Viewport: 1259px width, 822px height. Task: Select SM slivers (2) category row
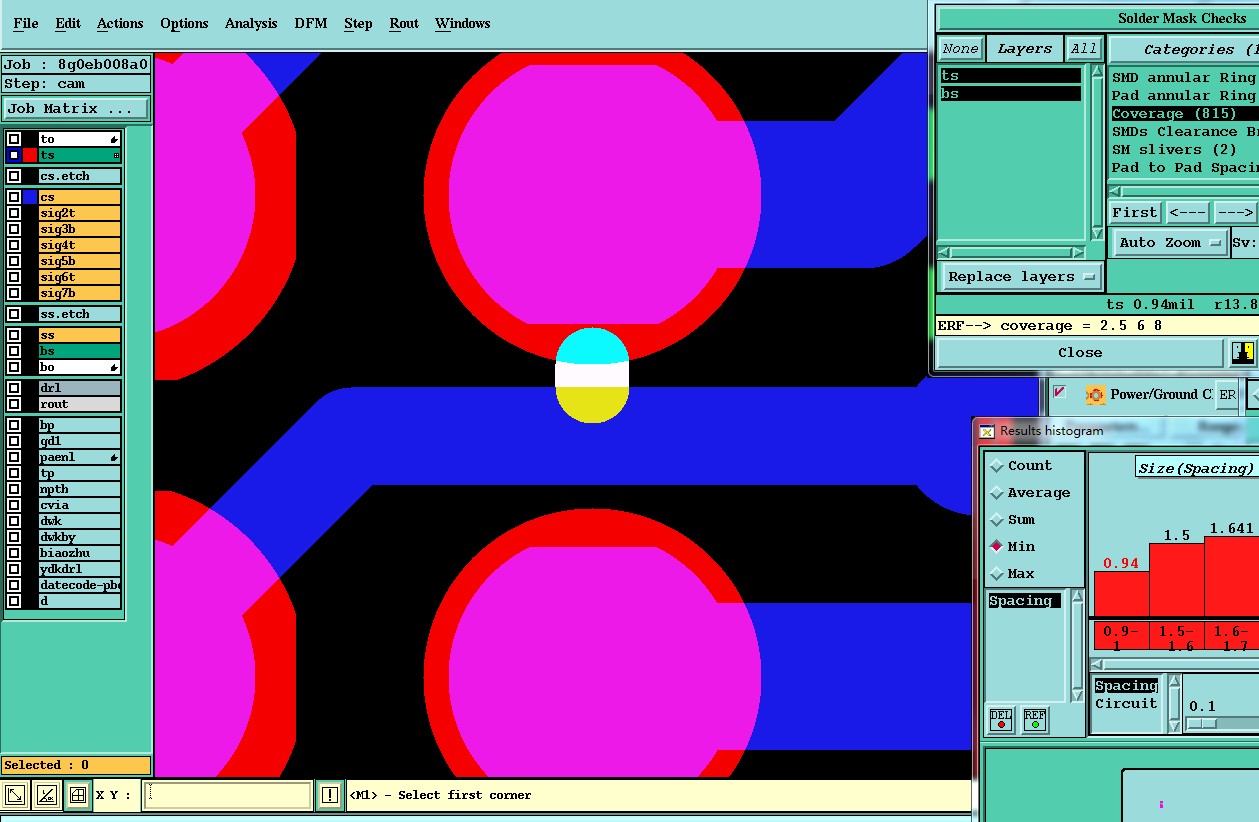[x=1184, y=150]
